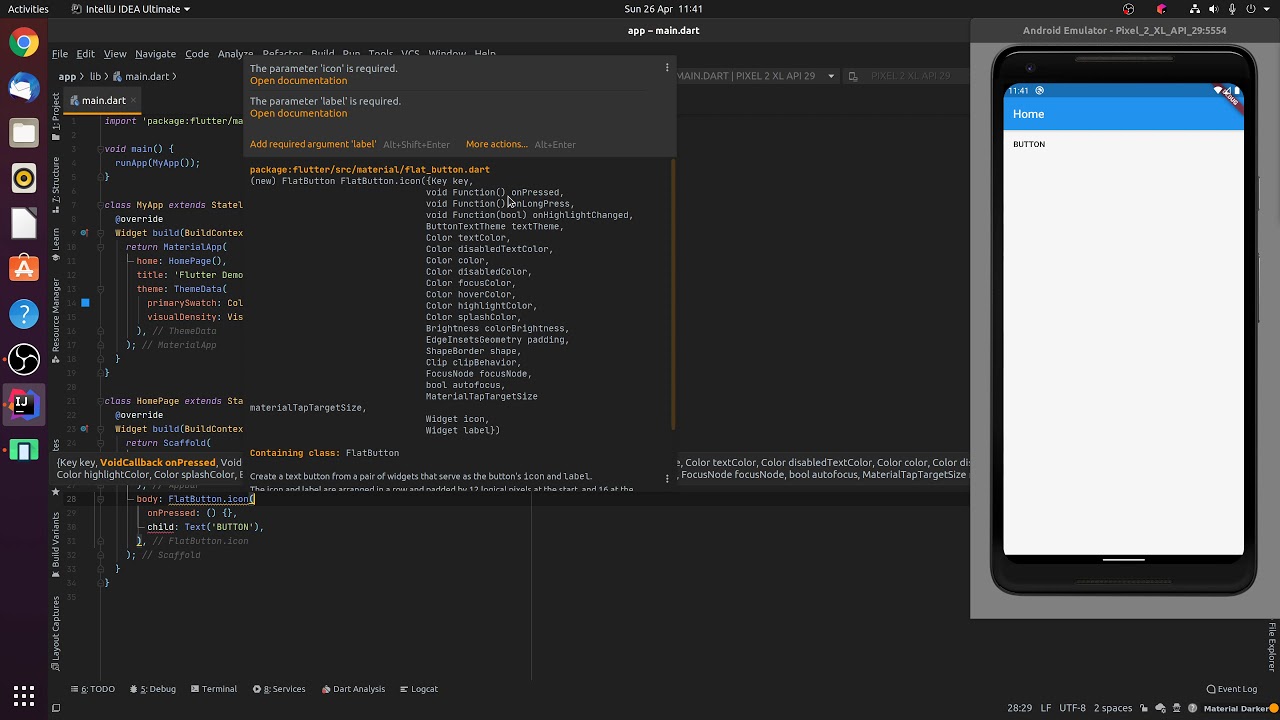Open the Navigate menu

155,54
